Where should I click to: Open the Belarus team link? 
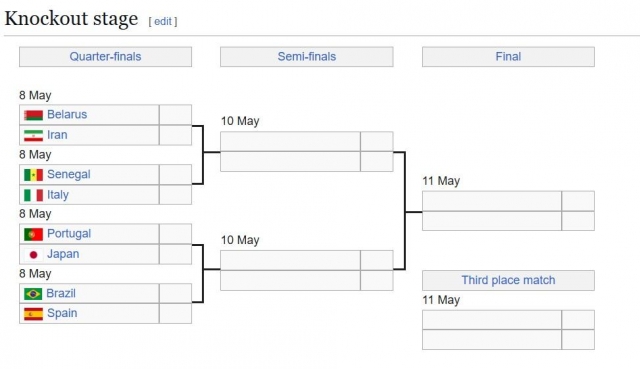67,114
